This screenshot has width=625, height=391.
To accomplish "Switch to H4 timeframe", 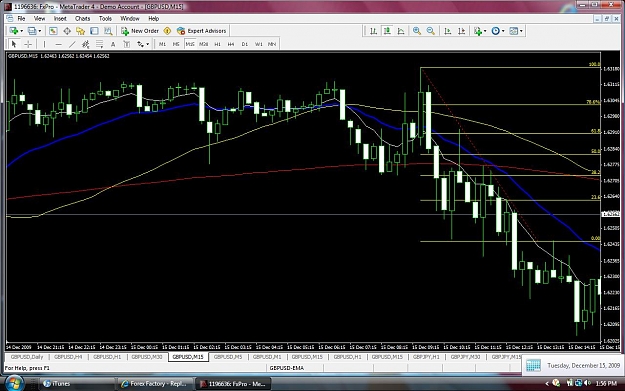I will coord(231,44).
